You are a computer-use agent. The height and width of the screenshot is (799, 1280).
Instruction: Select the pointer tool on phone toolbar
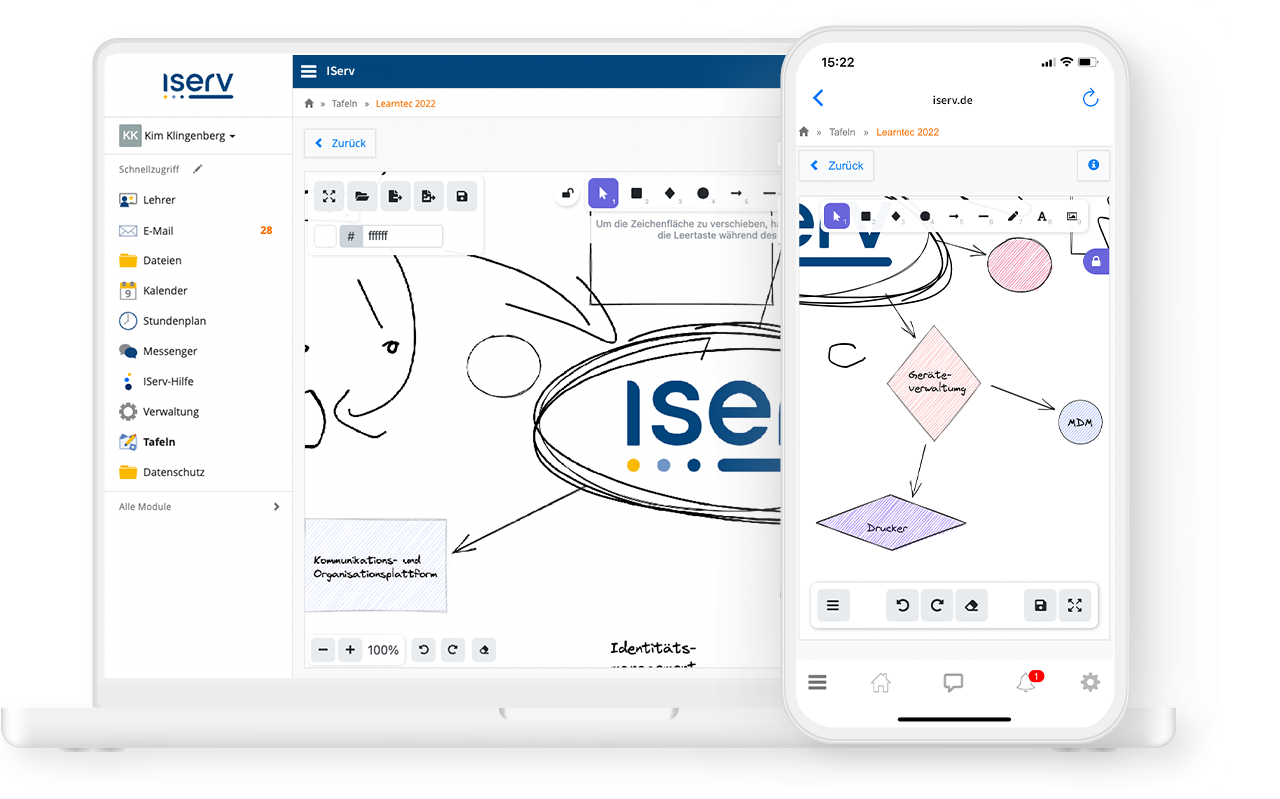836,216
